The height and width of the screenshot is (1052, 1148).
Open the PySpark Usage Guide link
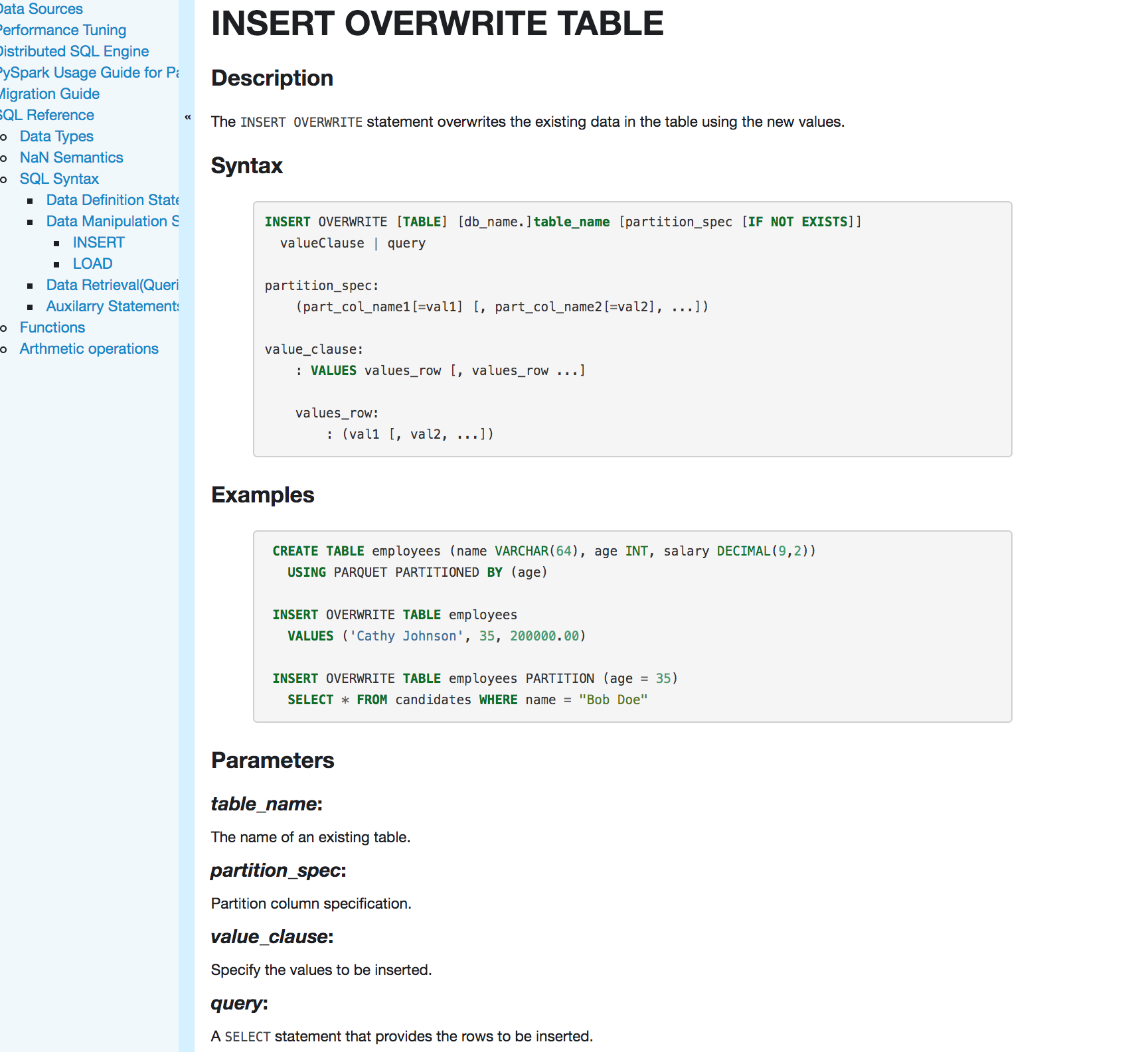(x=89, y=72)
